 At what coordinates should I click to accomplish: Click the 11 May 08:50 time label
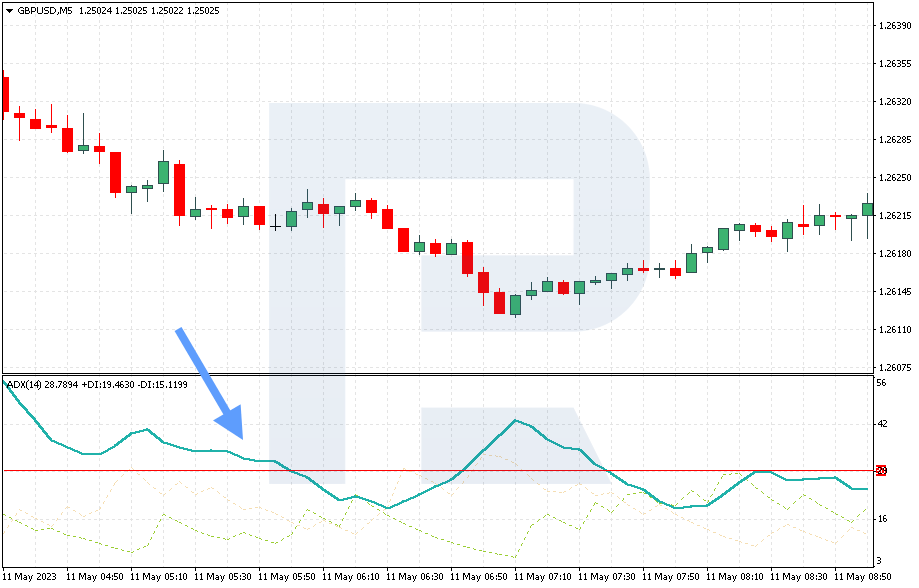[862, 577]
